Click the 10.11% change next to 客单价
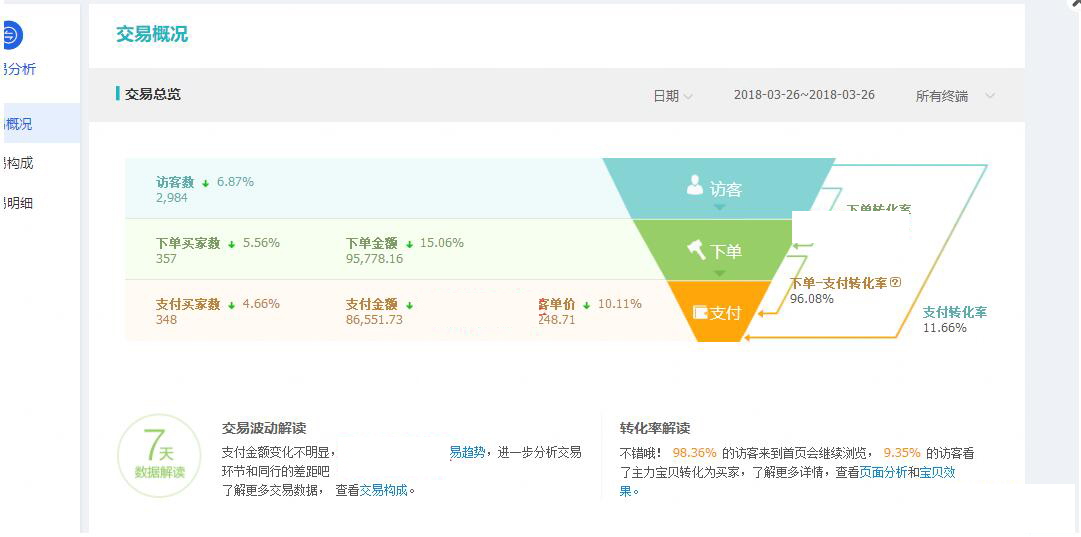 [620, 303]
